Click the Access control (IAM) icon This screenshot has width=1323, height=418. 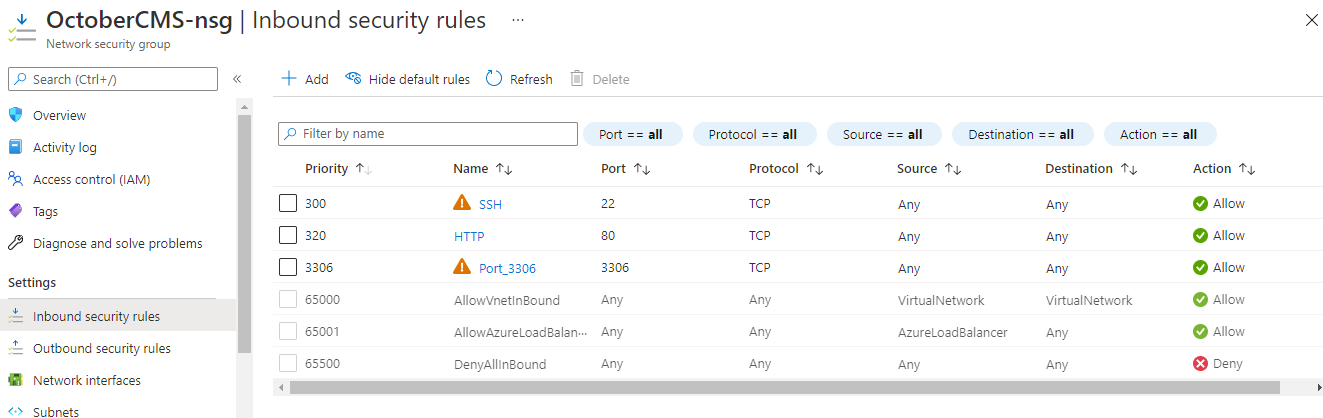[x=15, y=179]
